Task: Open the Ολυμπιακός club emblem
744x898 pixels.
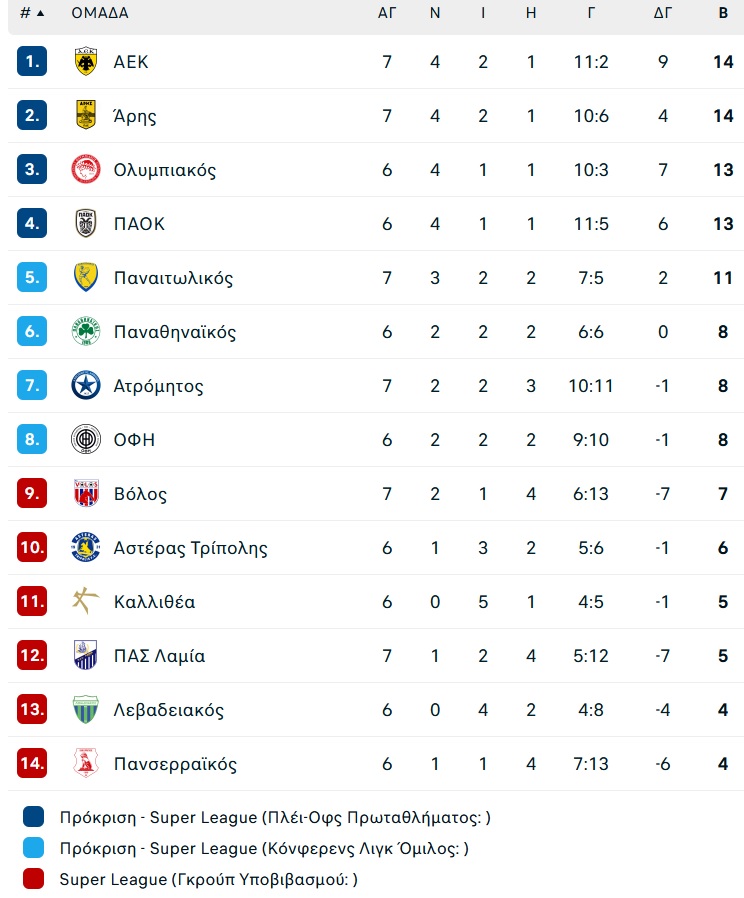Action: tap(86, 170)
